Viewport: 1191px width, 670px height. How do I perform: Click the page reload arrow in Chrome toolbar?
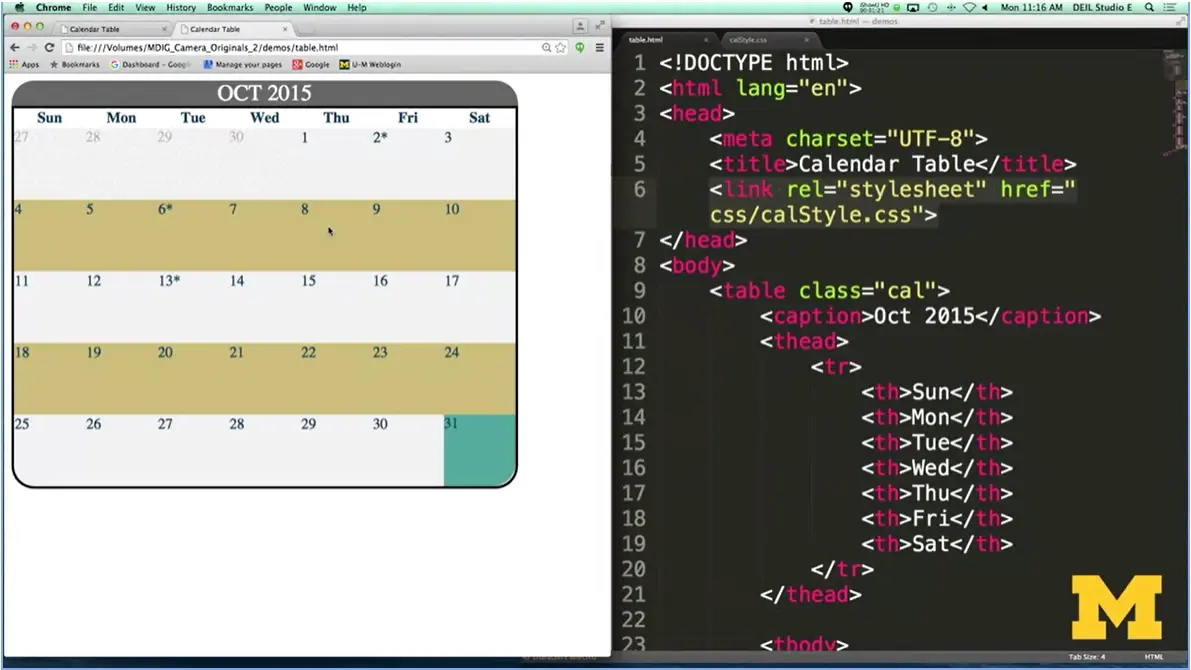pos(49,46)
